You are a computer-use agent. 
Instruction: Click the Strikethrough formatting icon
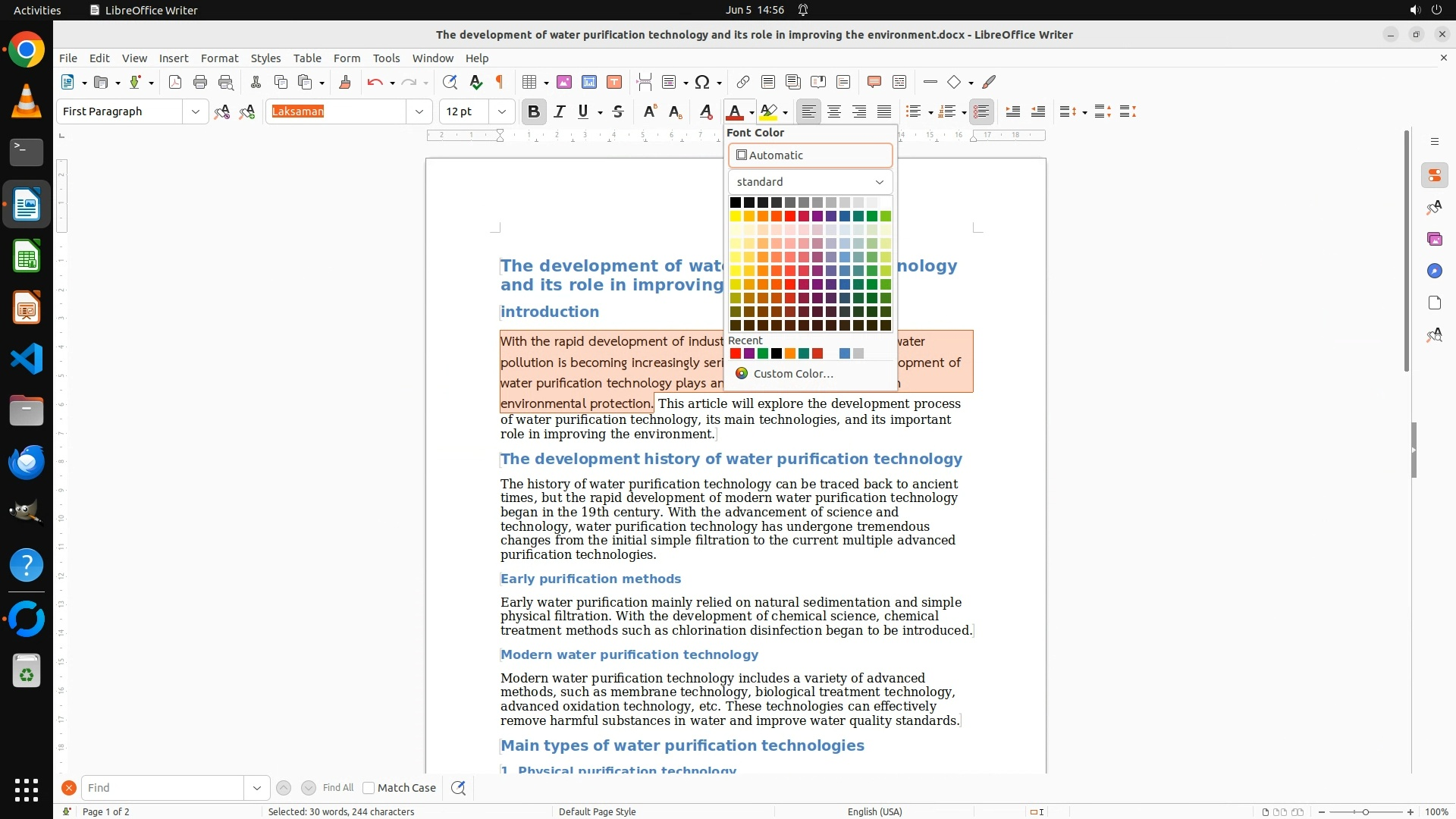618,111
